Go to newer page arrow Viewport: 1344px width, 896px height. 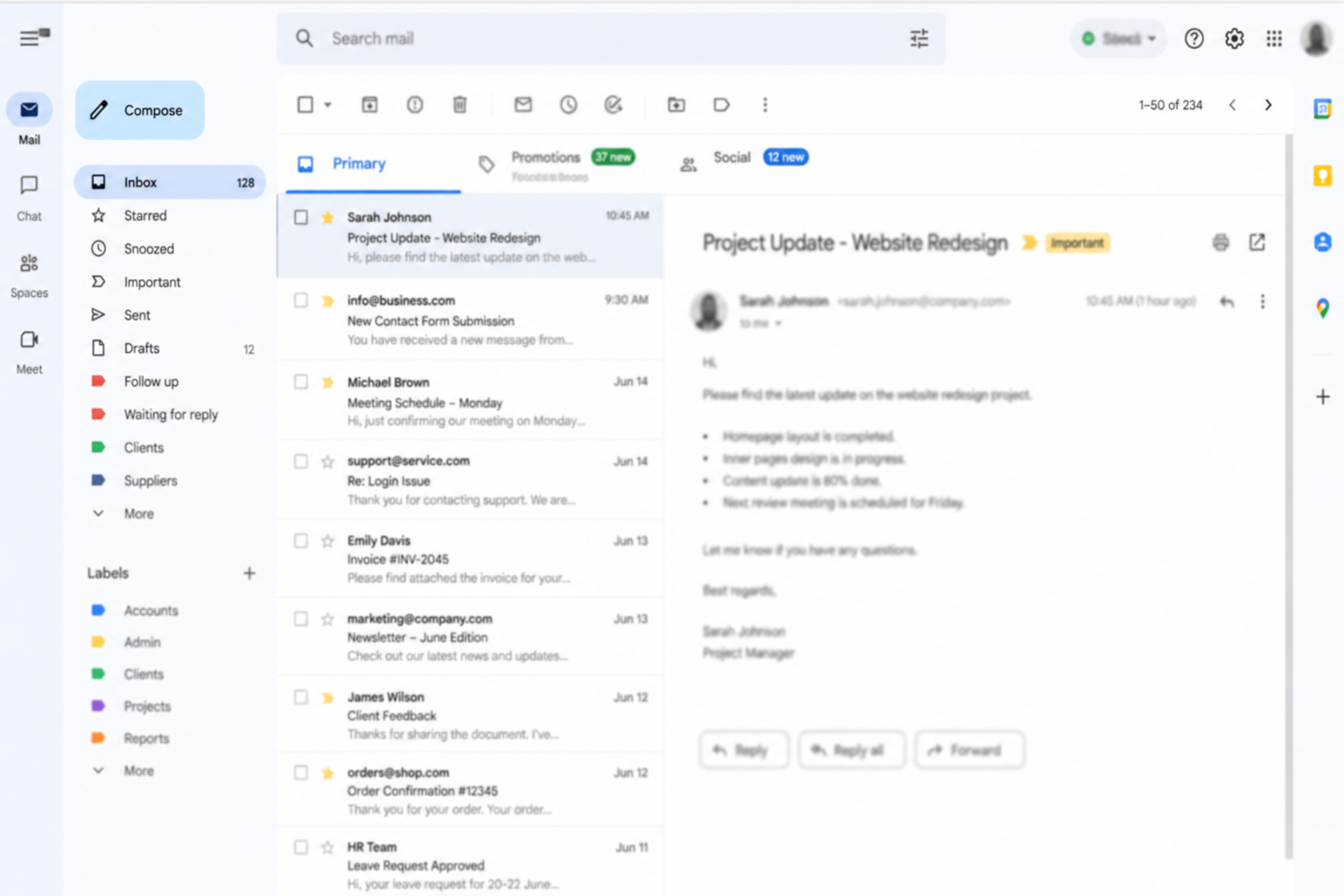coord(1232,105)
